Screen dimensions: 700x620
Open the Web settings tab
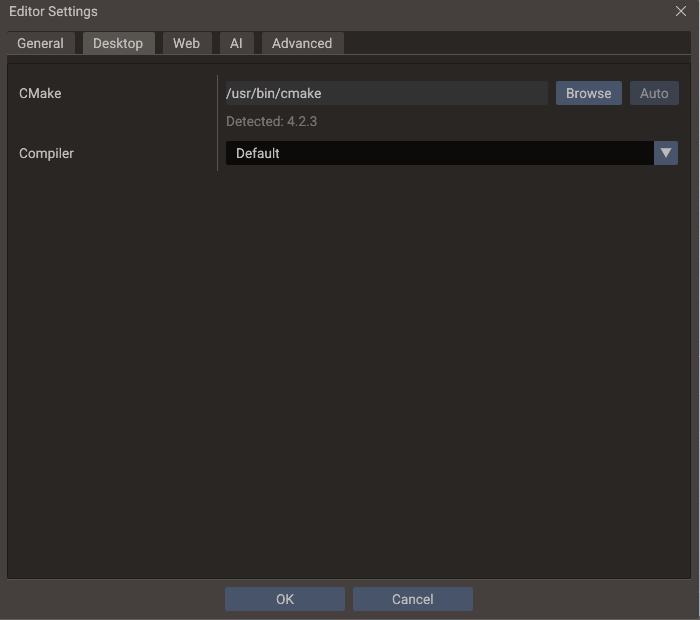(x=187, y=43)
